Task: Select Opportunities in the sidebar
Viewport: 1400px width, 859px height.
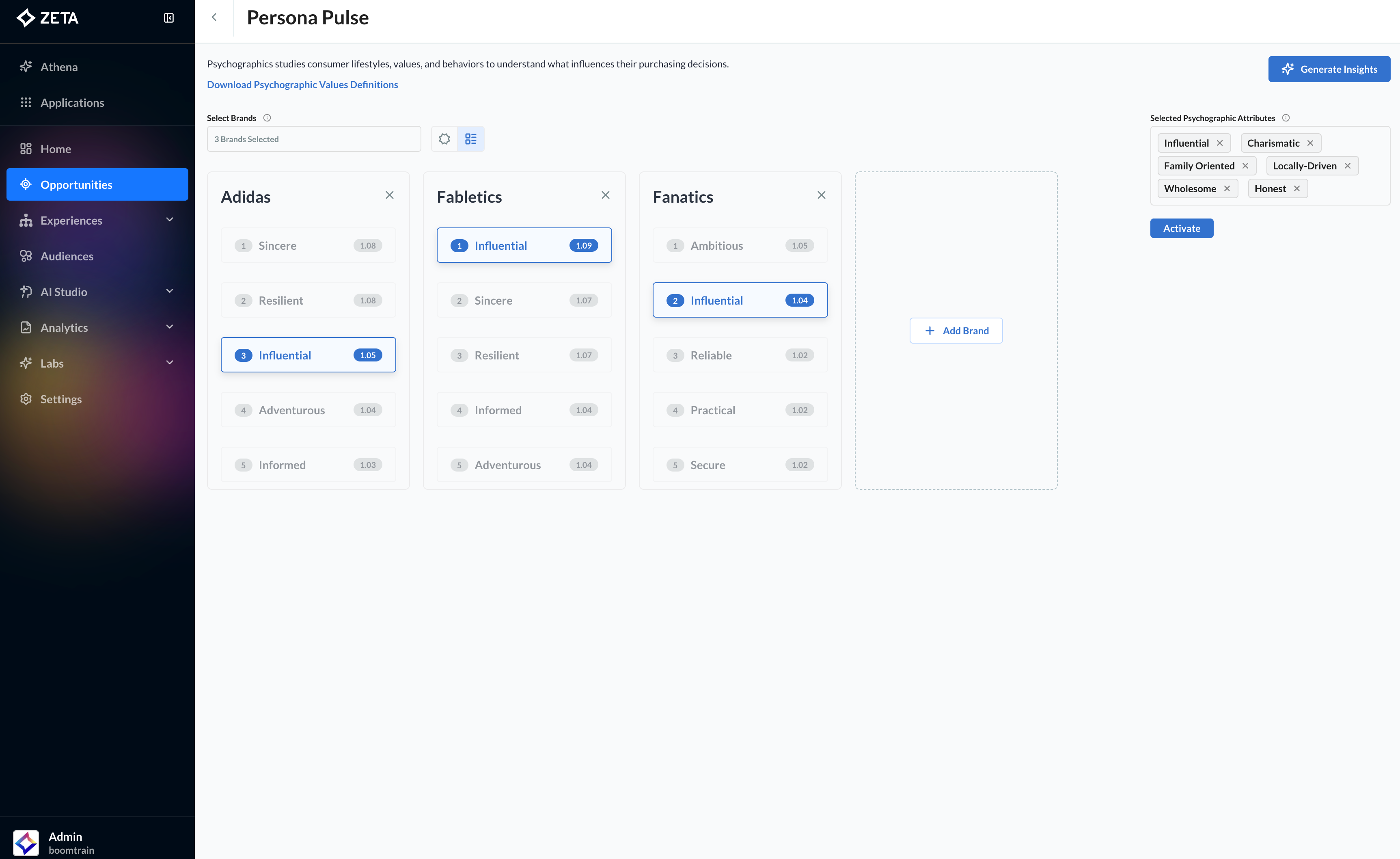Action: [x=97, y=185]
